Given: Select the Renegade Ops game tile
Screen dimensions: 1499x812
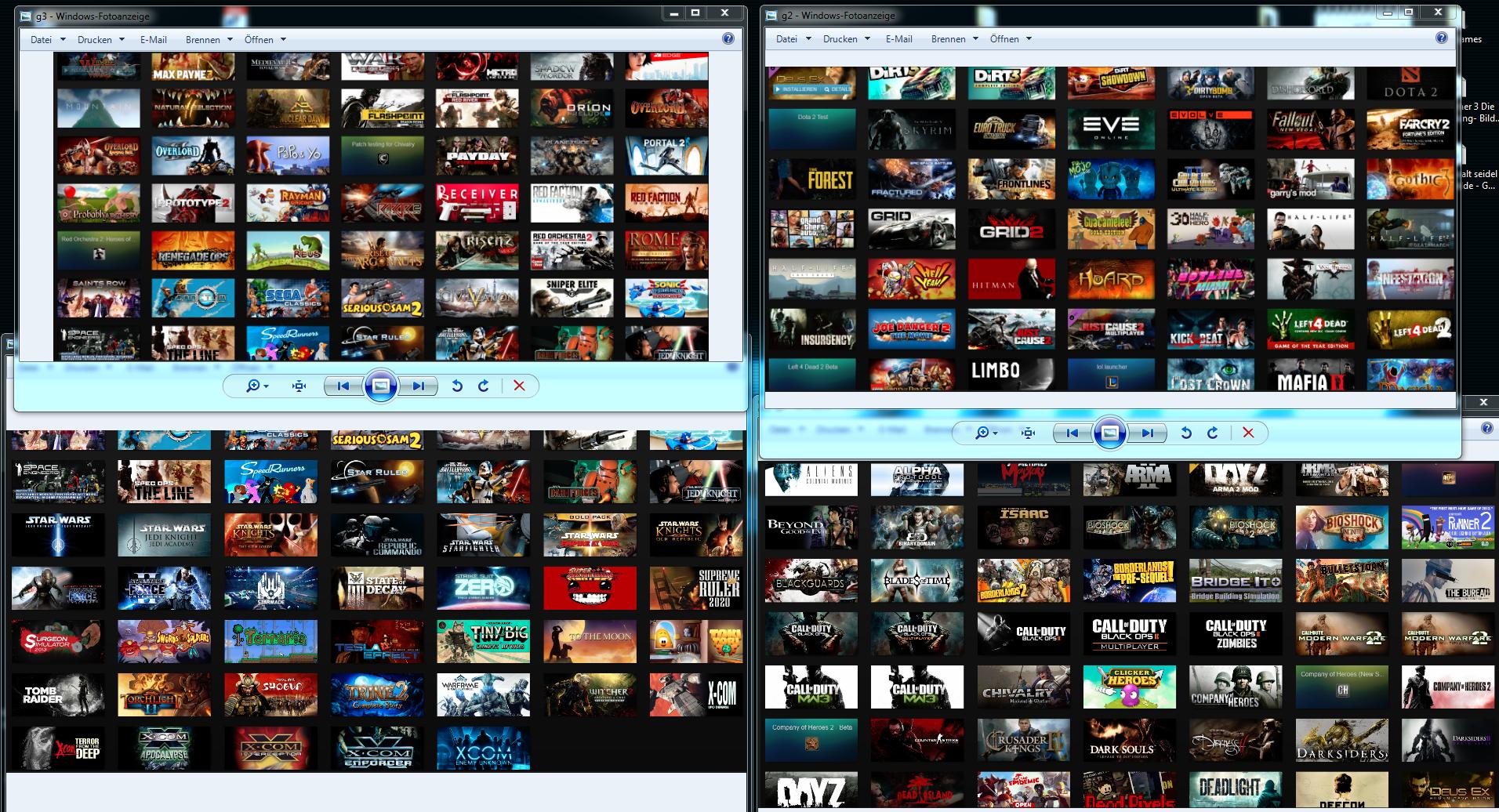Looking at the screenshot, I should click(x=193, y=251).
